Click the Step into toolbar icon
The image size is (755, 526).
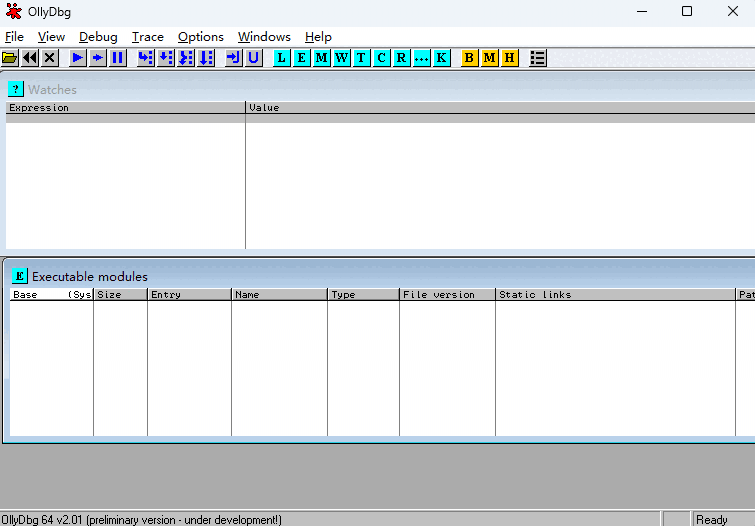[146, 58]
